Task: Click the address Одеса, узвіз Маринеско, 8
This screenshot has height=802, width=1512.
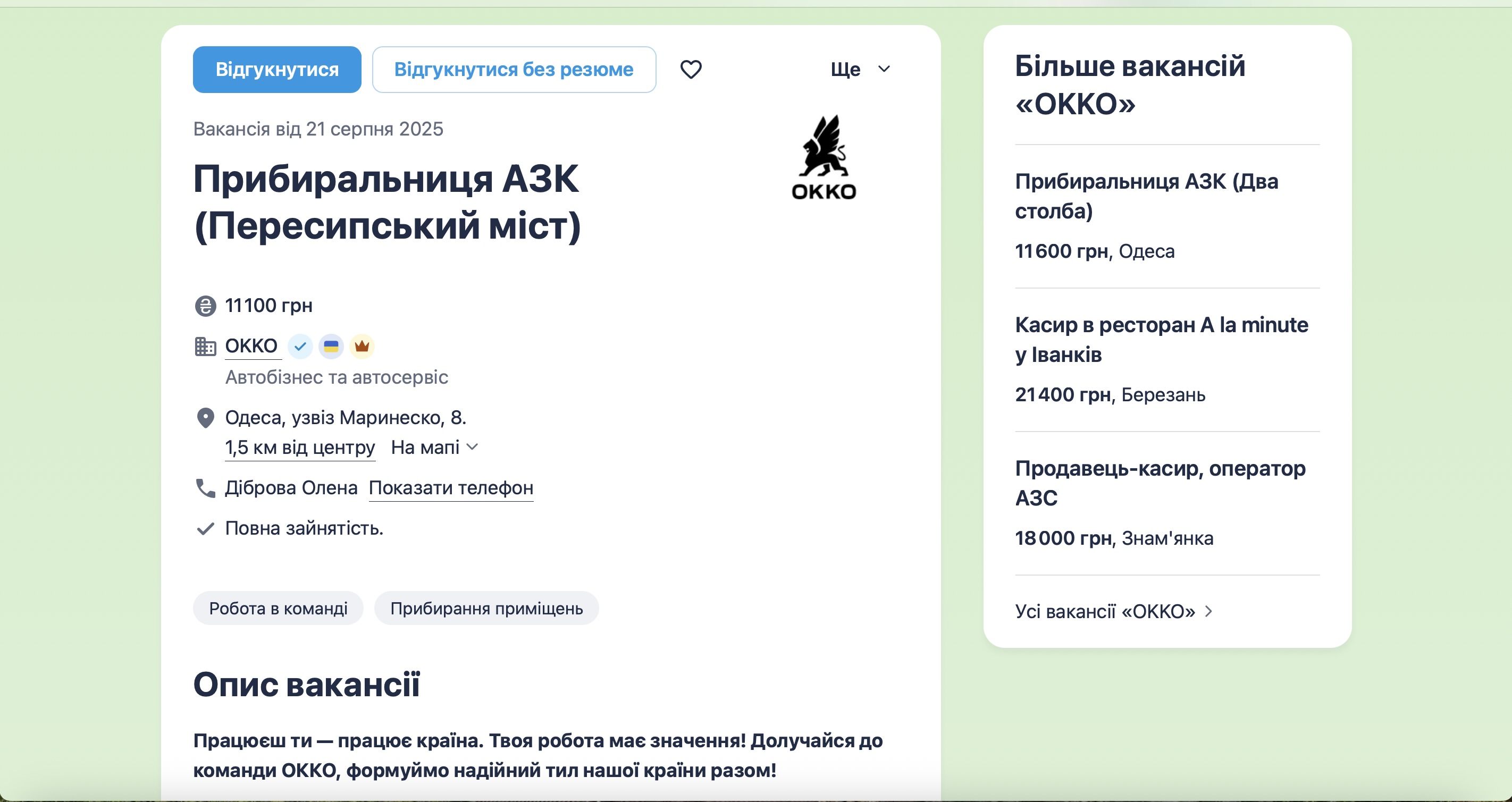Action: [x=346, y=418]
